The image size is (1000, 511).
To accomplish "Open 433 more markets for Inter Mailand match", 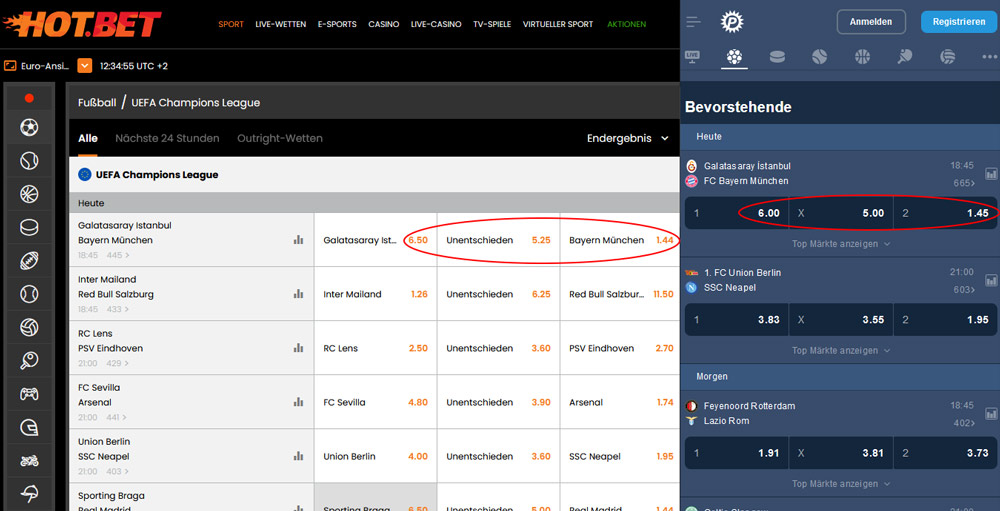I will (118, 309).
